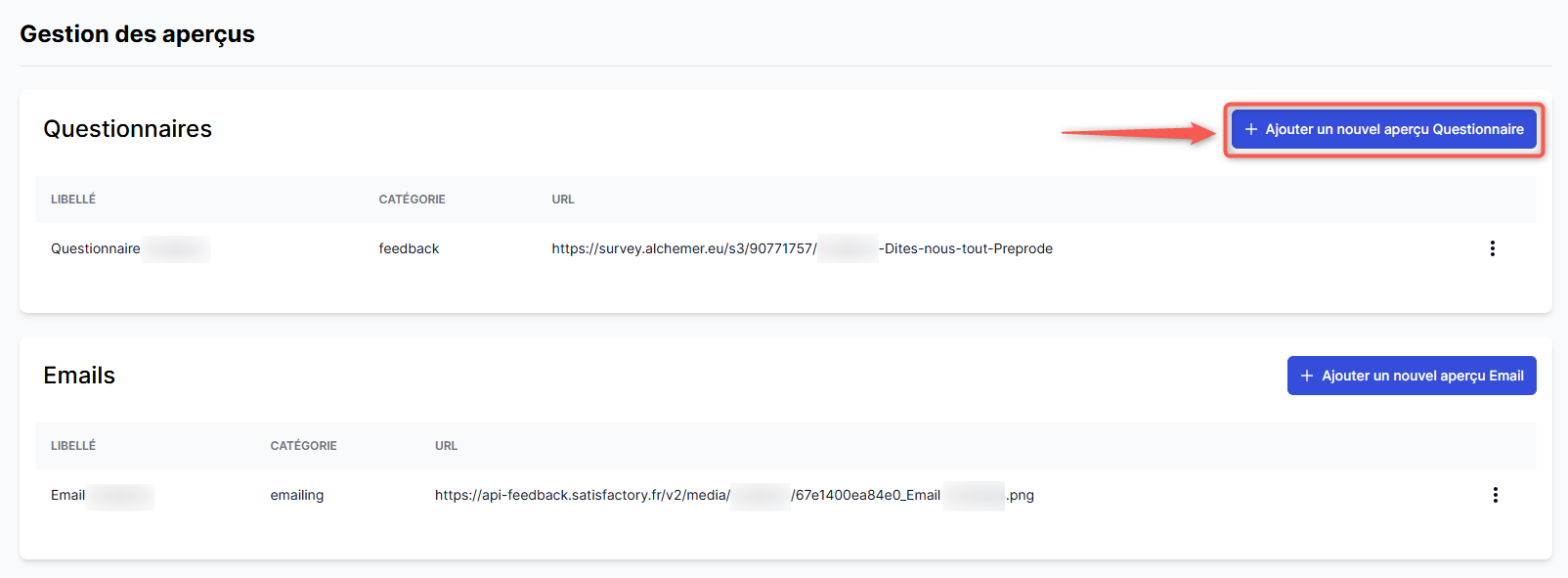The width and height of the screenshot is (1568, 578).
Task: Click LIBELLÉ column header in Emails table
Action: [x=73, y=446]
